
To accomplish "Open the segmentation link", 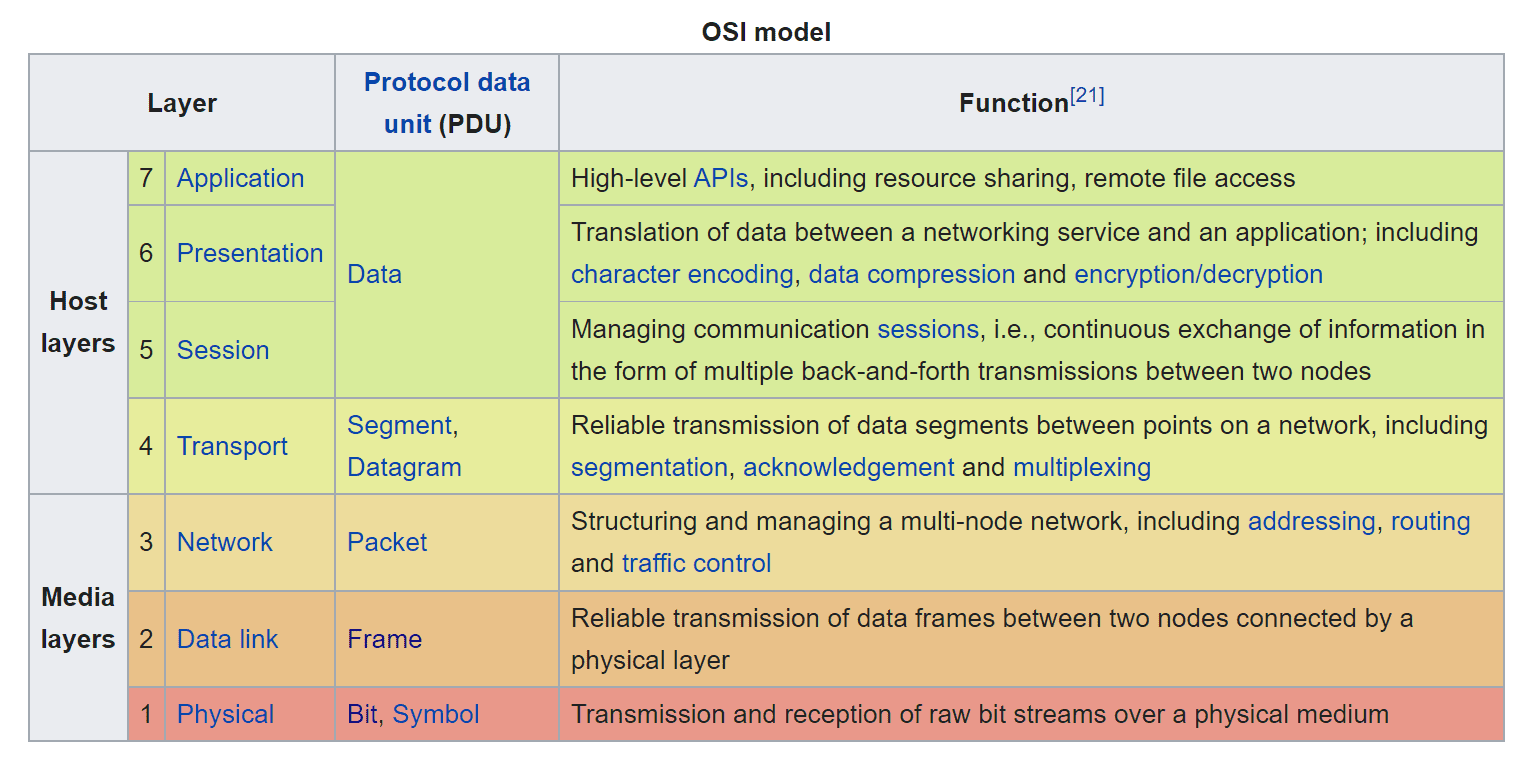I will [649, 467].
